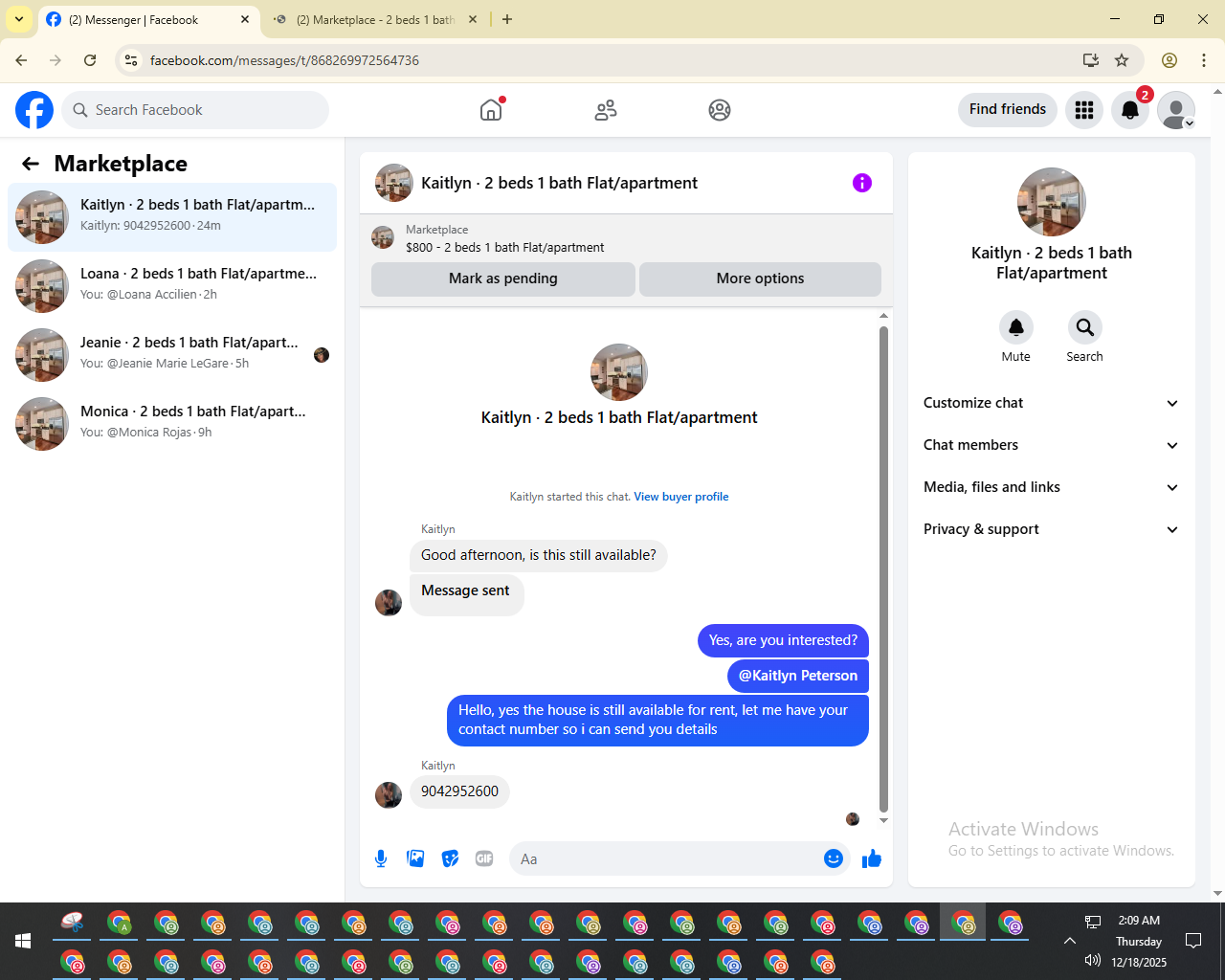The width and height of the screenshot is (1225, 980).
Task: Open the Groups icon in top navigation
Action: (x=720, y=110)
